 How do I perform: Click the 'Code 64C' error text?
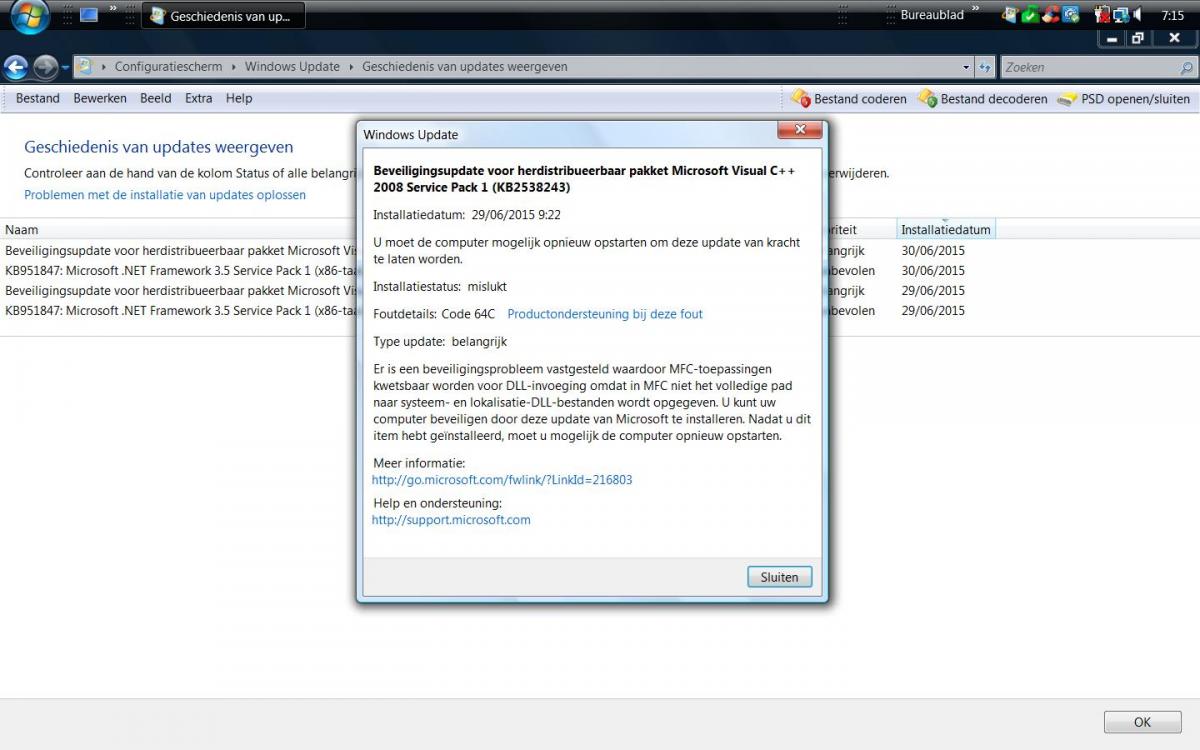pos(468,314)
